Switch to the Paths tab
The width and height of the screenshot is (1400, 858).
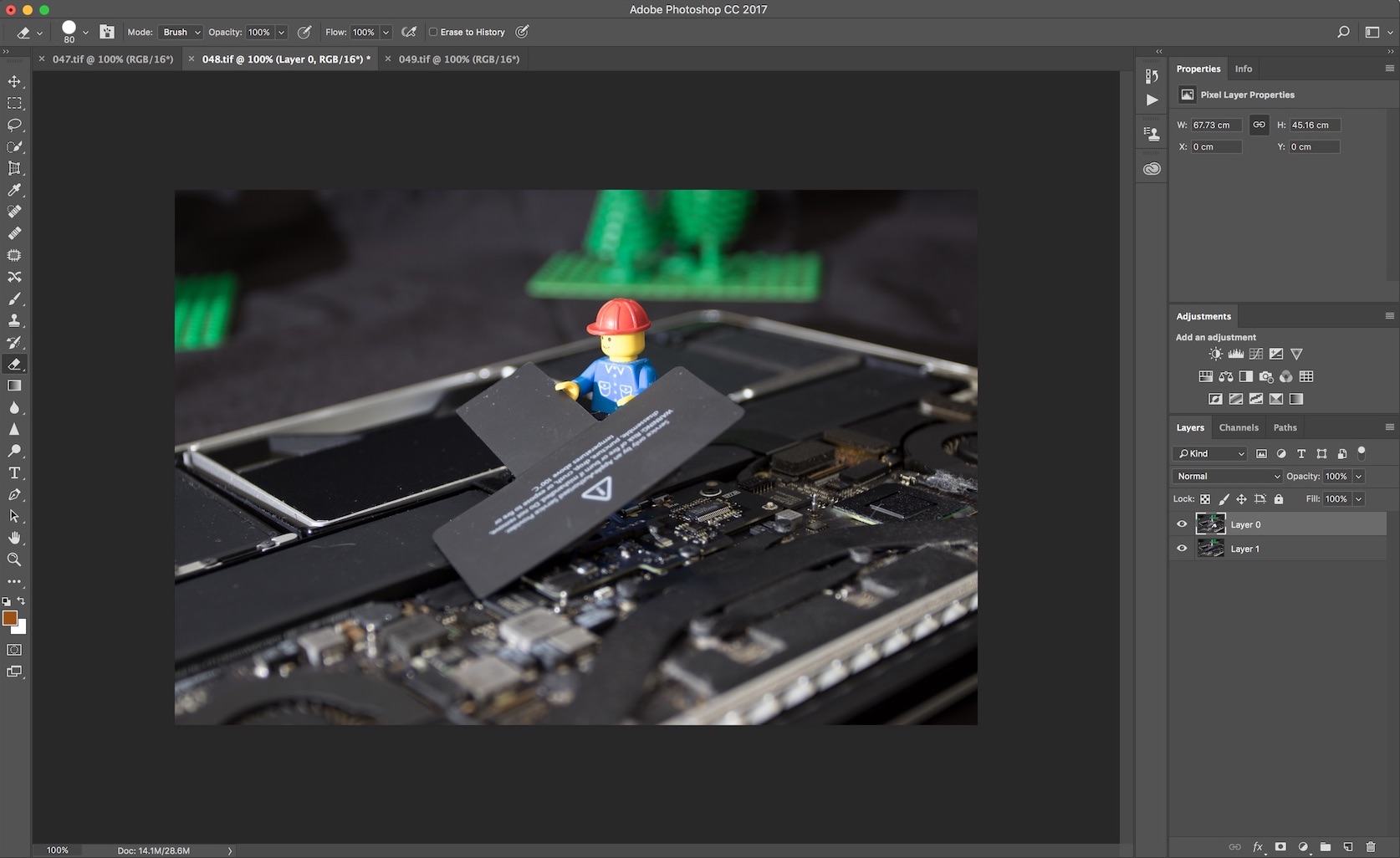1285,427
